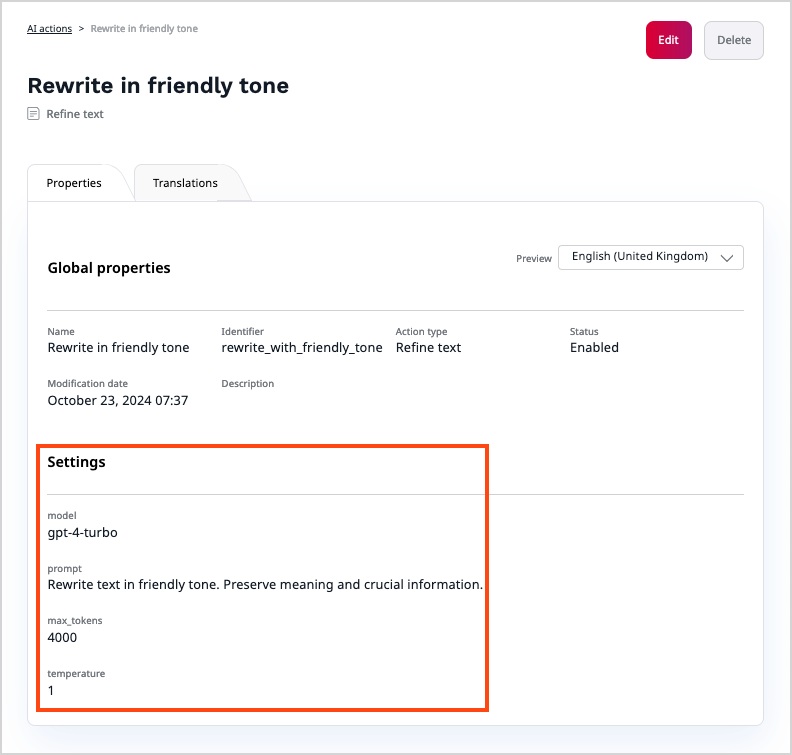Screen dimensions: 792x755
Task: Click the identifier value rewrite_with_friendly_tone
Action: click(302, 348)
